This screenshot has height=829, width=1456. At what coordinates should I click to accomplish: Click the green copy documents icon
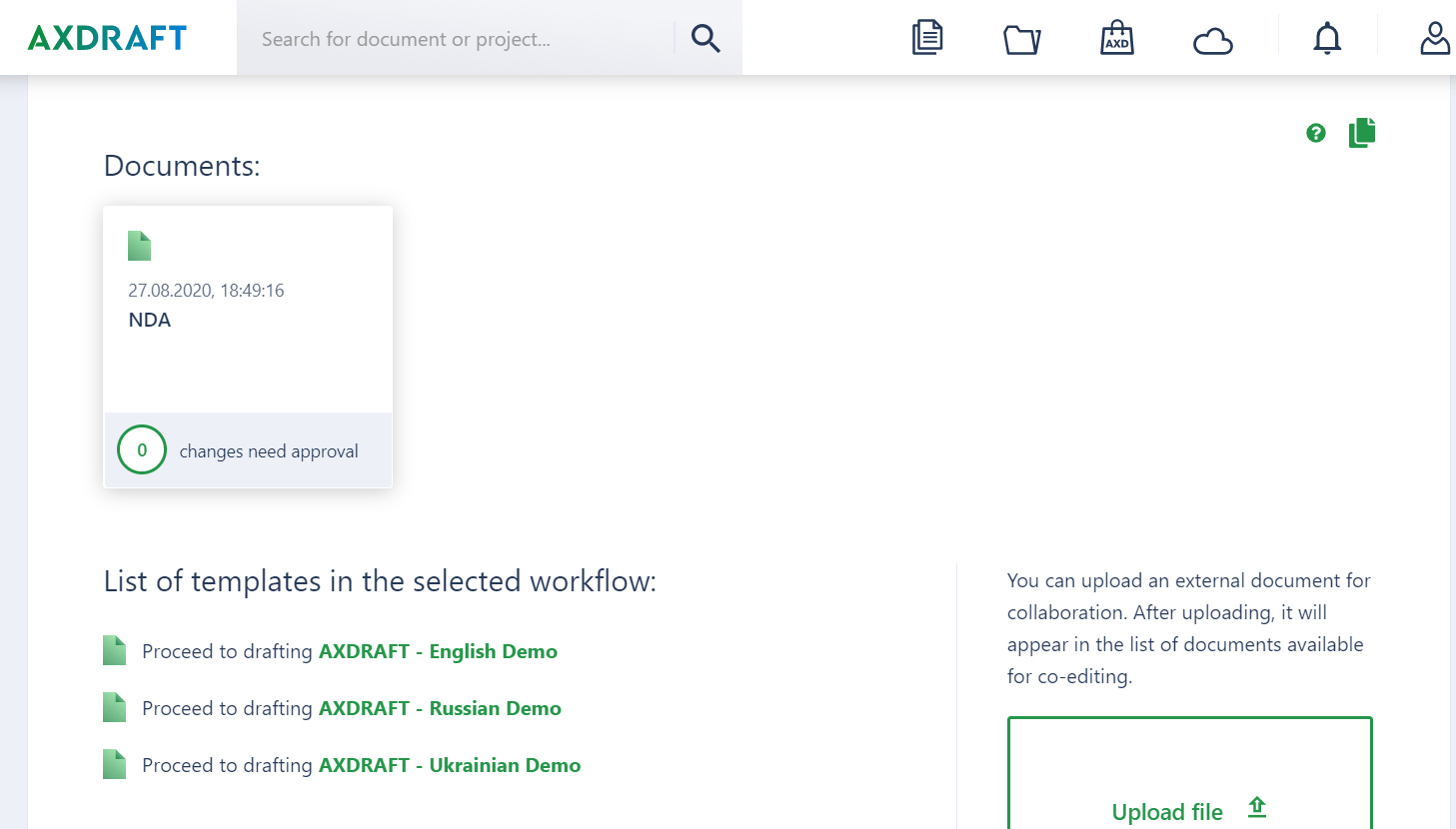pyautogui.click(x=1362, y=133)
